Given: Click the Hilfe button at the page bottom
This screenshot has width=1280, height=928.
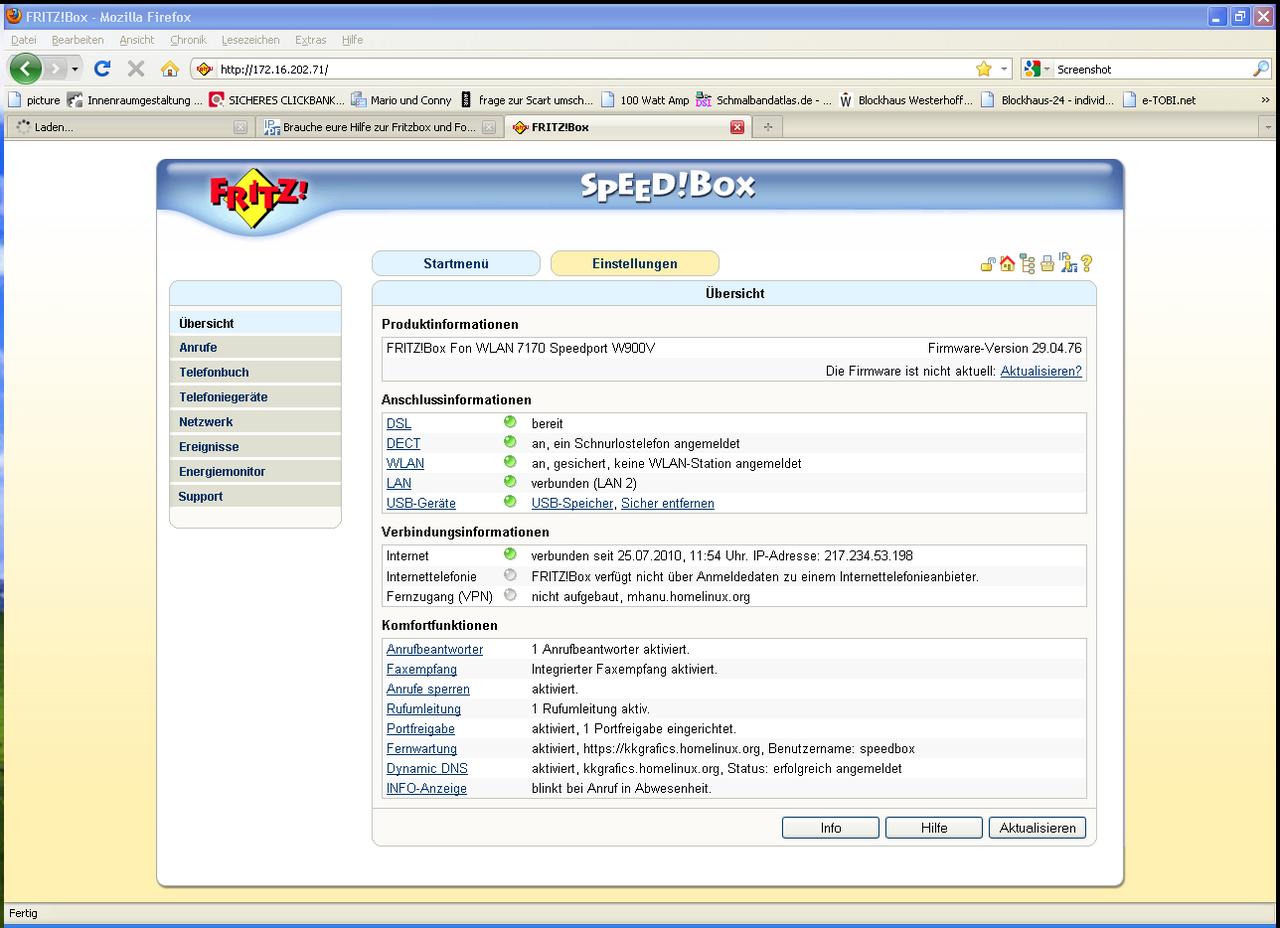Looking at the screenshot, I should (934, 828).
